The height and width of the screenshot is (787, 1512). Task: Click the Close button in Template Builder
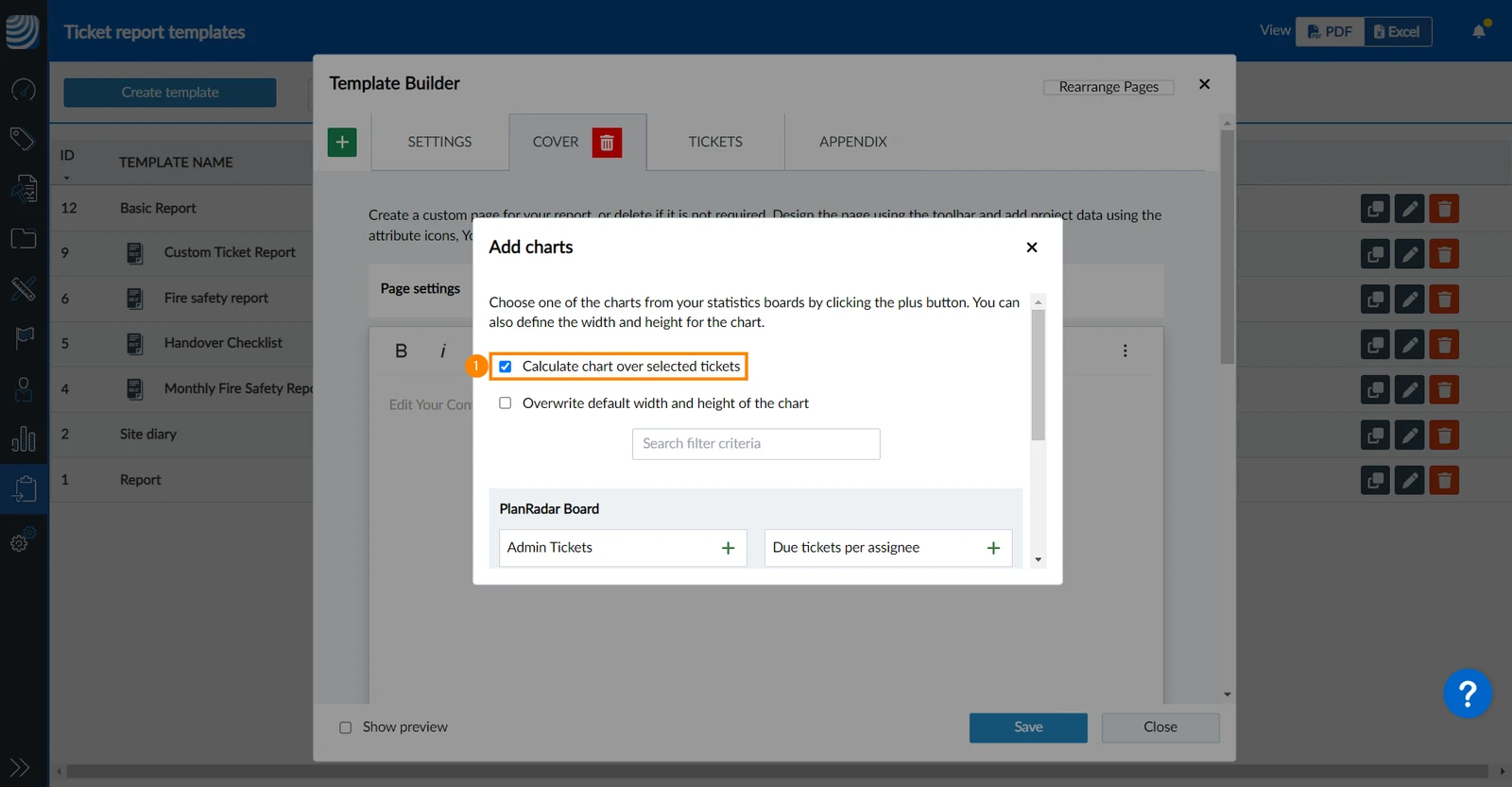(x=1160, y=727)
